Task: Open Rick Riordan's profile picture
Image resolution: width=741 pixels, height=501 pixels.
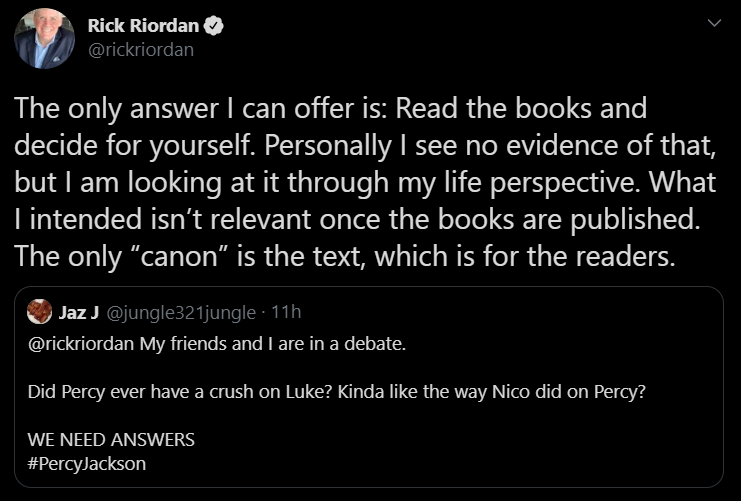Action: 44,37
